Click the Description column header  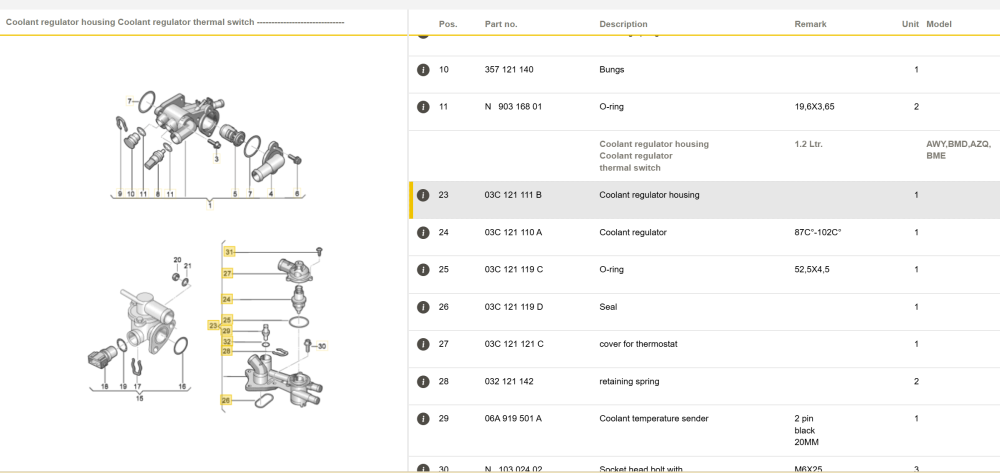[623, 24]
